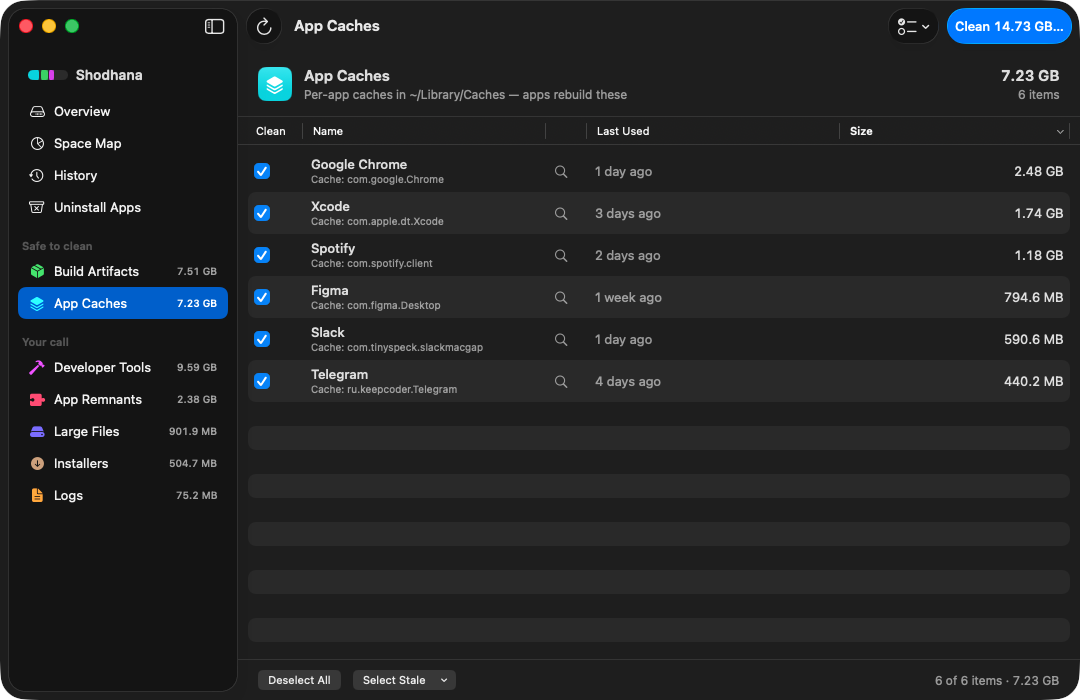Sort by the Last Used column header
Image resolution: width=1080 pixels, height=700 pixels.
click(623, 131)
